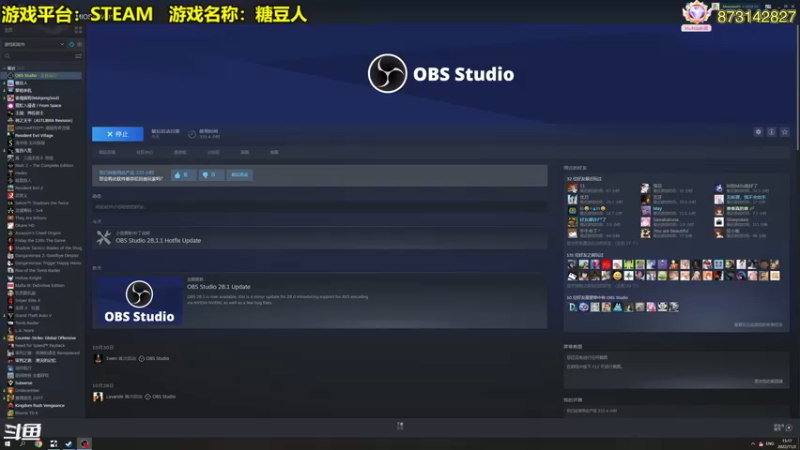
Task: Click the thumbs-up recommend button
Action: coord(183,175)
